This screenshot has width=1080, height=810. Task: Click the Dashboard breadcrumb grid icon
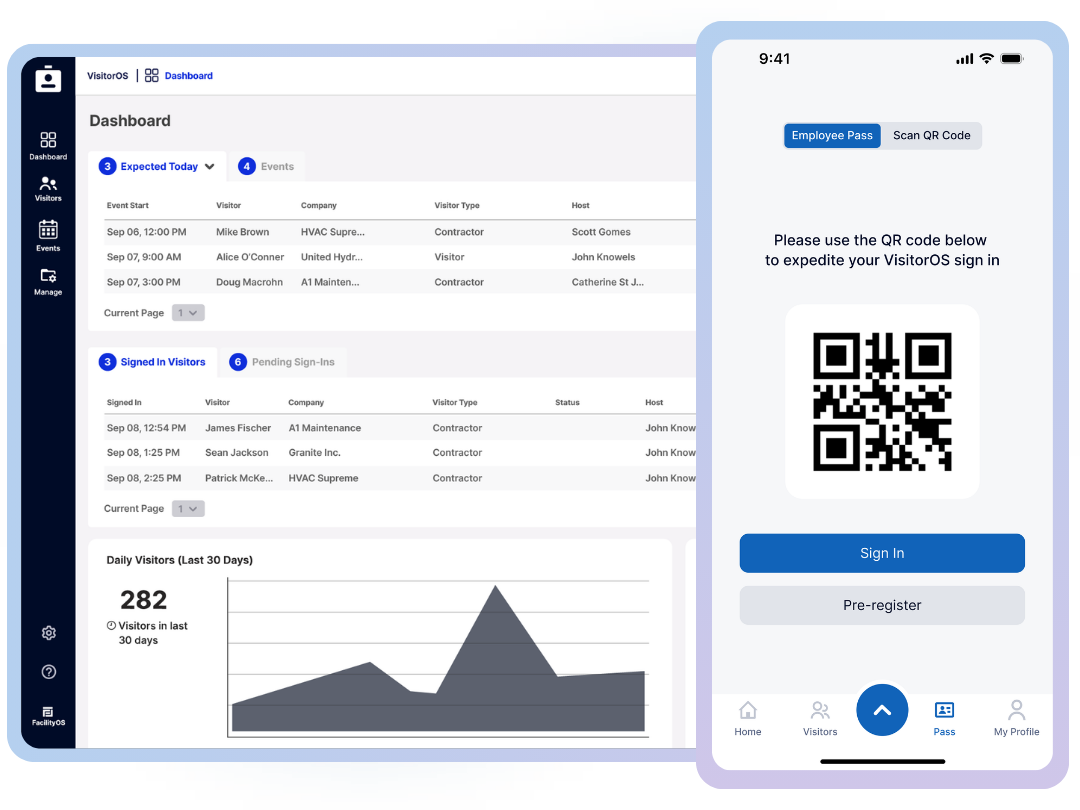pos(152,76)
